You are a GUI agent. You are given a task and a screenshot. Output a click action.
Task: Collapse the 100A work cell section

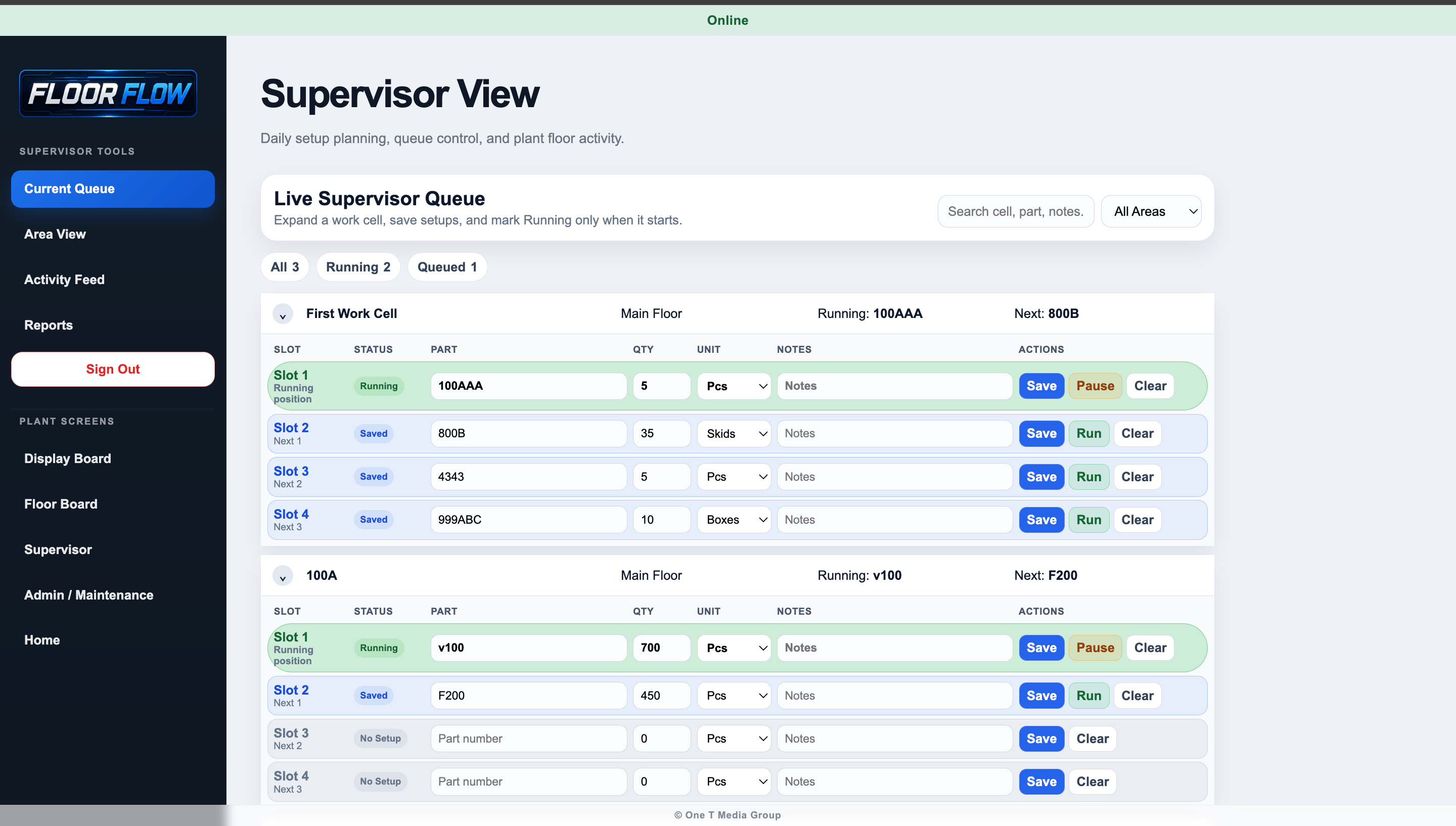(283, 575)
